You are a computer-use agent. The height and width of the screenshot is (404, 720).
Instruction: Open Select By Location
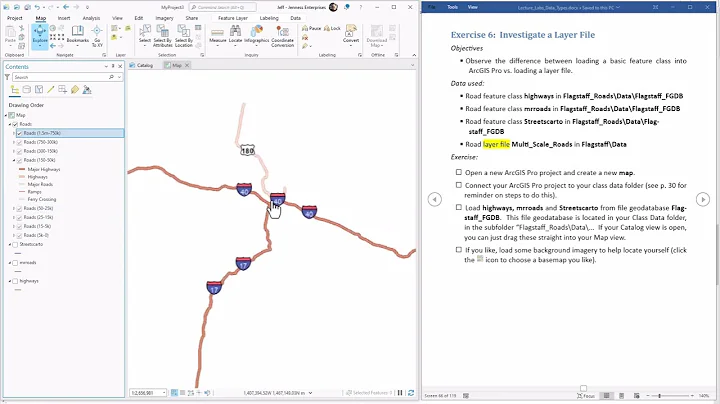point(184,36)
